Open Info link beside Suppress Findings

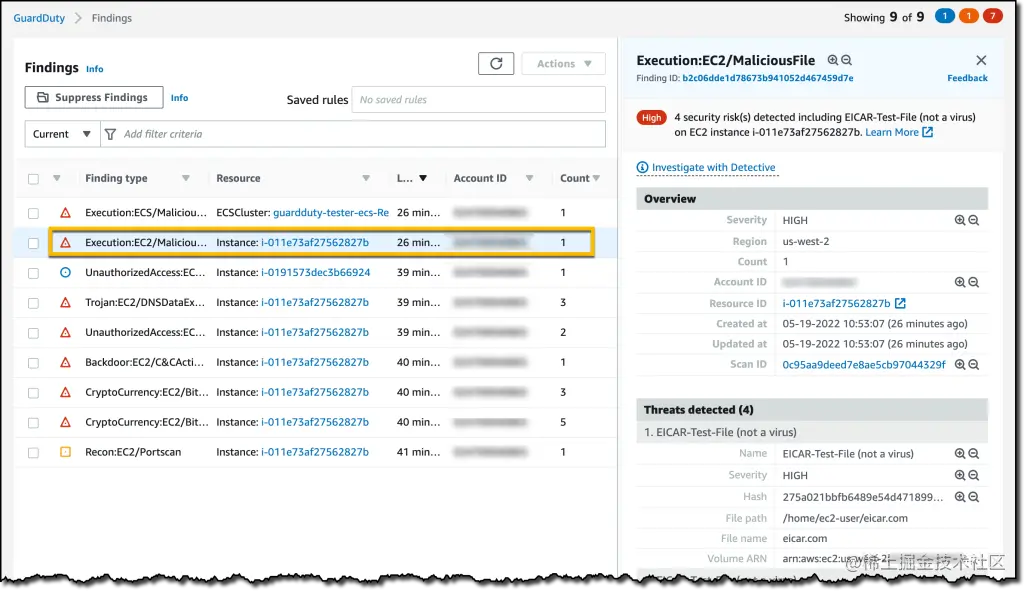coord(180,97)
